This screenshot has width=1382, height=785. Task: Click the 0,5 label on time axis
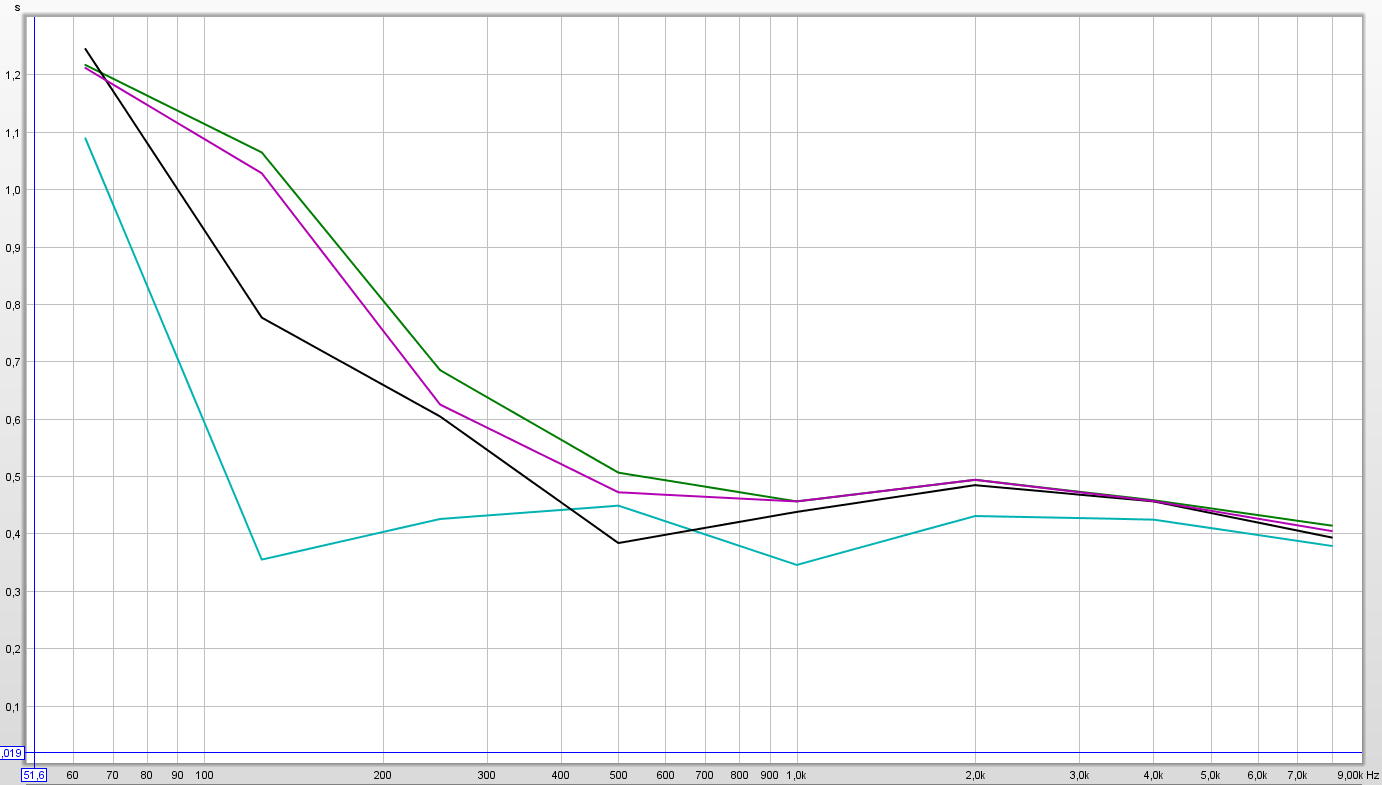12,477
